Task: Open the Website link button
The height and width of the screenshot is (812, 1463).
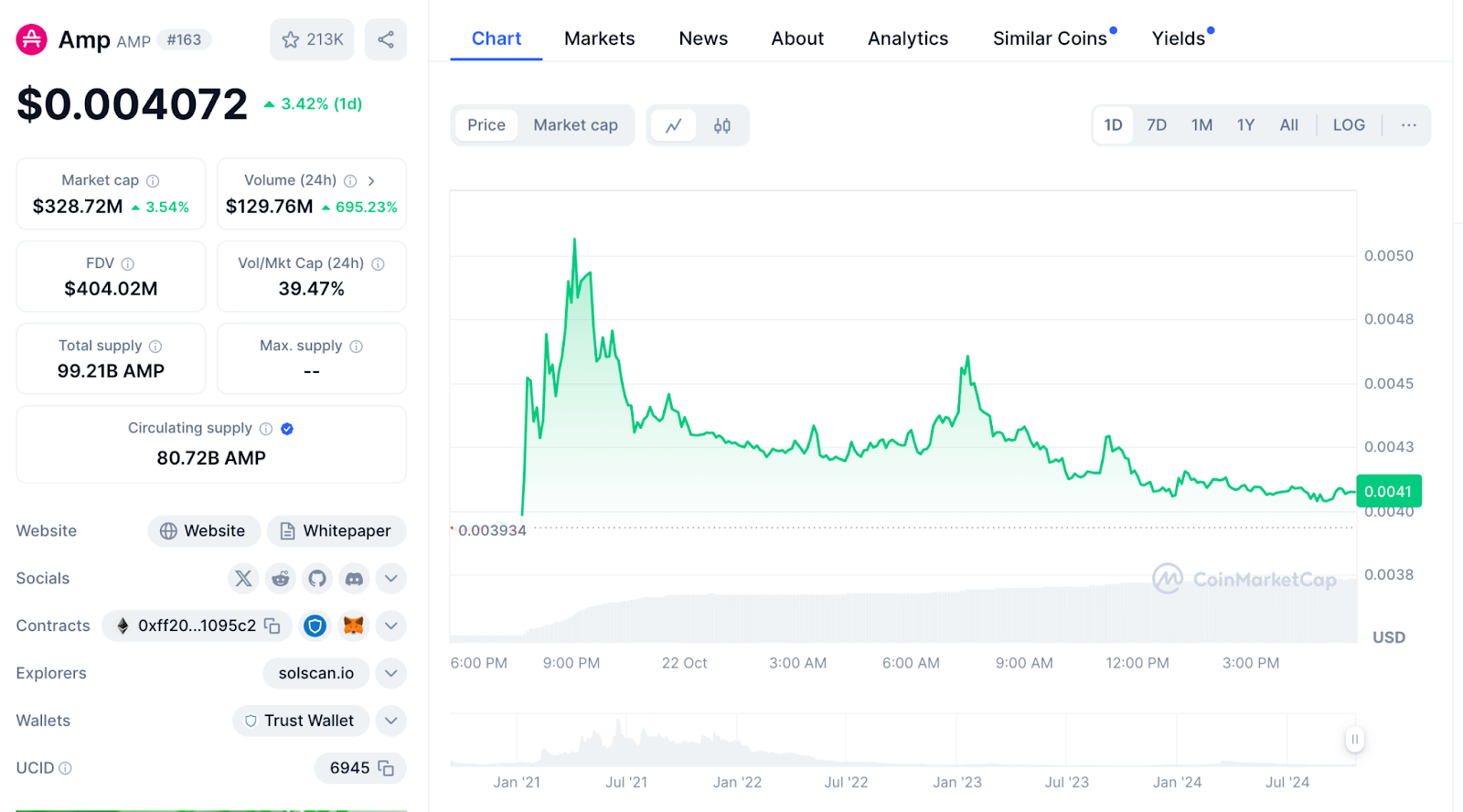Action: click(204, 530)
